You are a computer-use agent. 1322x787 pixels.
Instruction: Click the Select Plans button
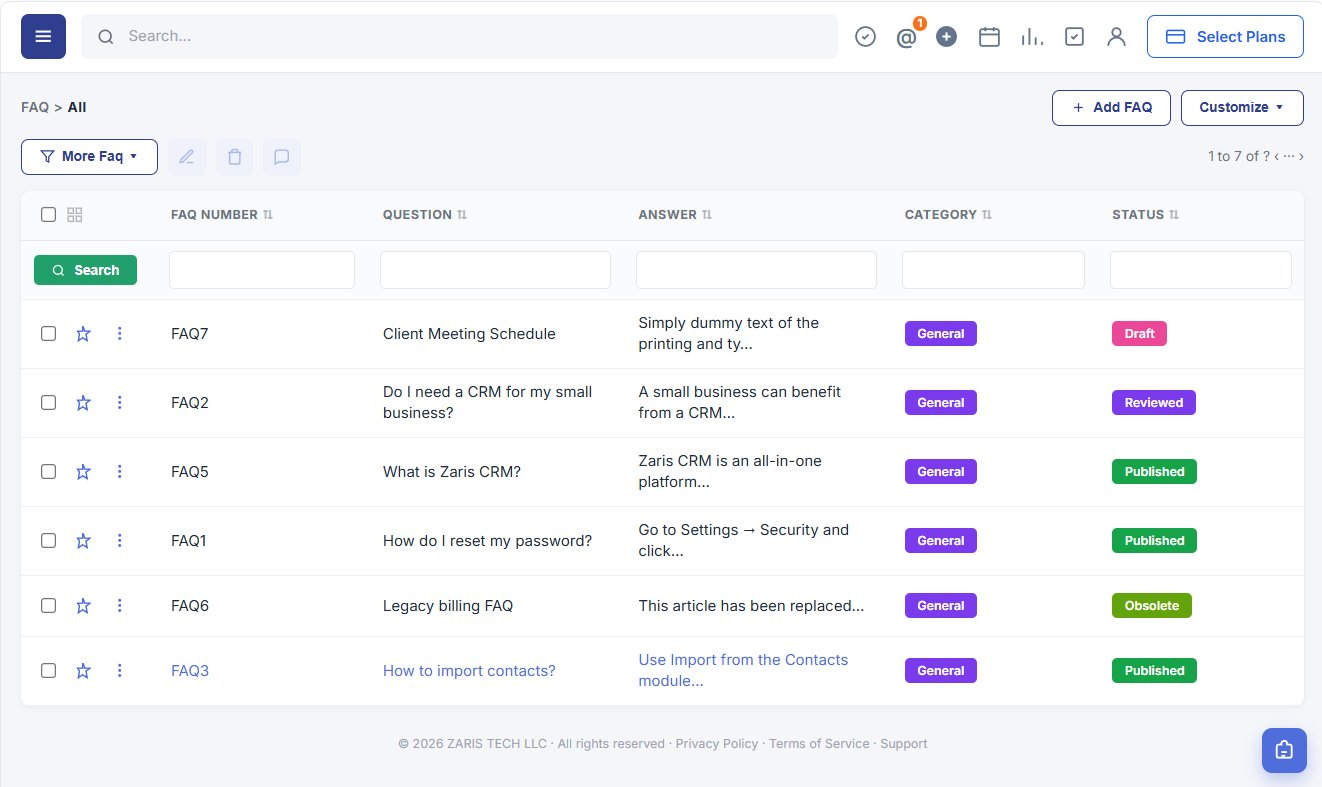(1225, 36)
